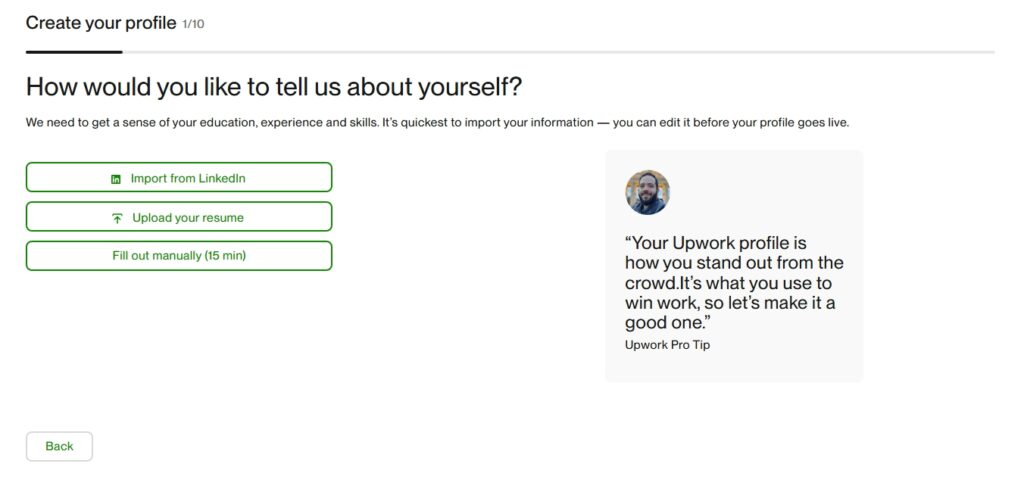
Task: Select Upload your resume button
Action: pyautogui.click(x=179, y=217)
